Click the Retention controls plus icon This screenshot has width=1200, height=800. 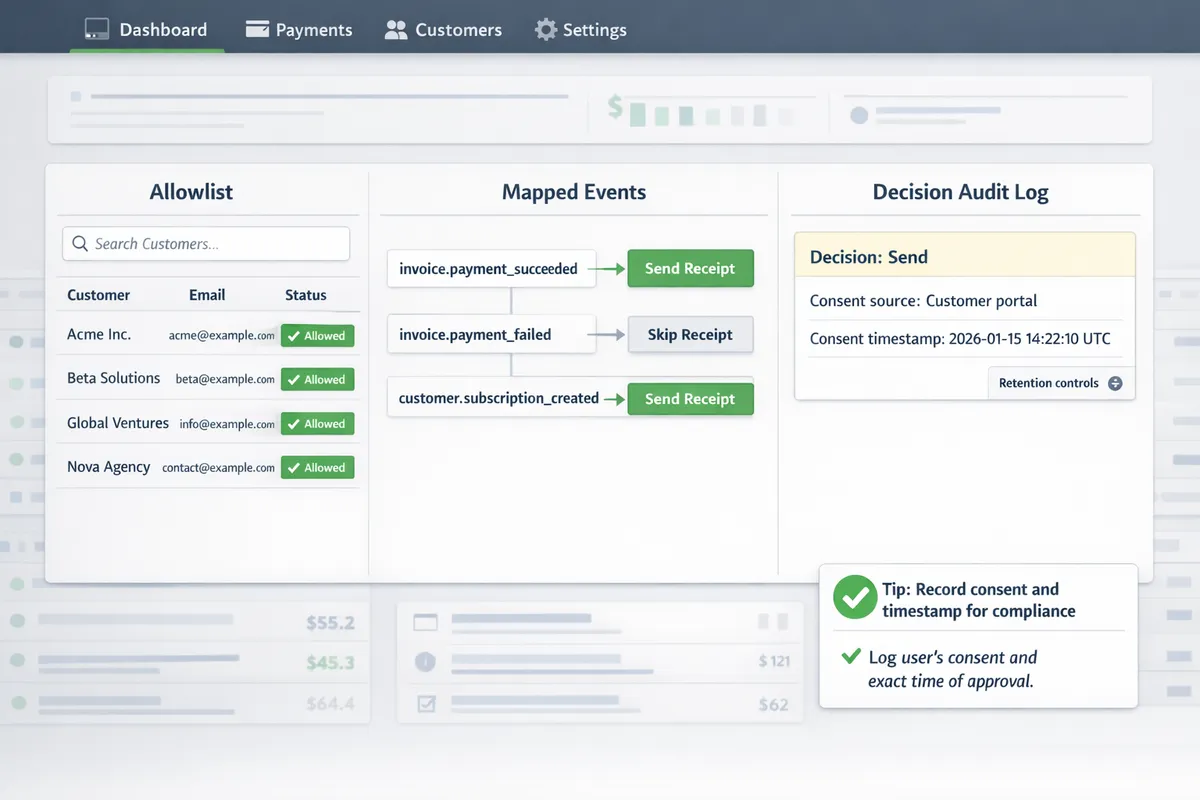pos(1115,383)
